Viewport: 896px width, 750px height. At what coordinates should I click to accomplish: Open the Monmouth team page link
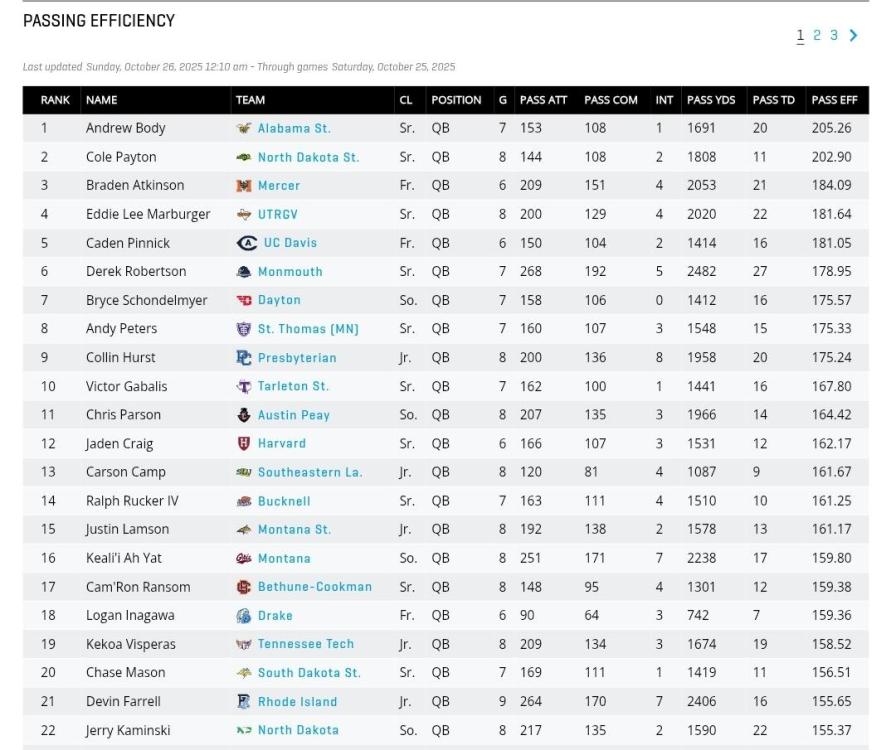coord(290,272)
